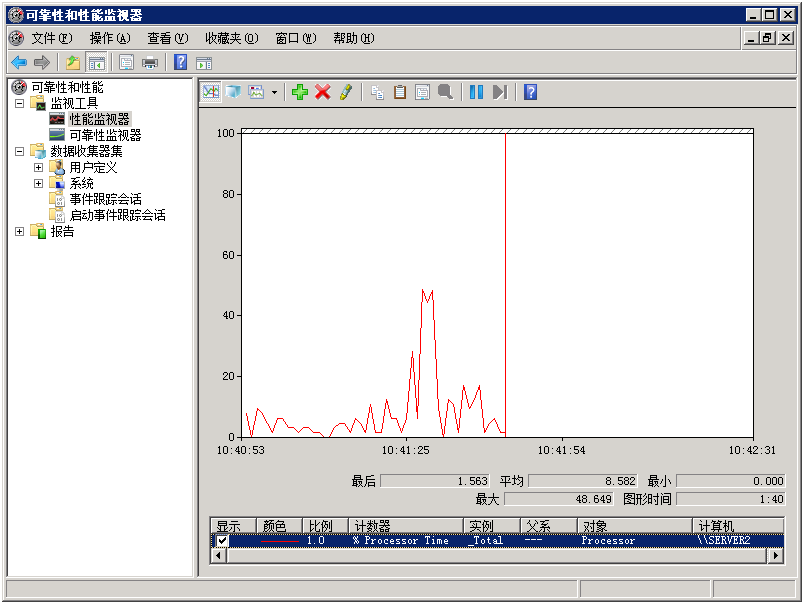Image resolution: width=804 pixels, height=604 pixels.
Task: Freeze display with pause button
Action: click(476, 92)
